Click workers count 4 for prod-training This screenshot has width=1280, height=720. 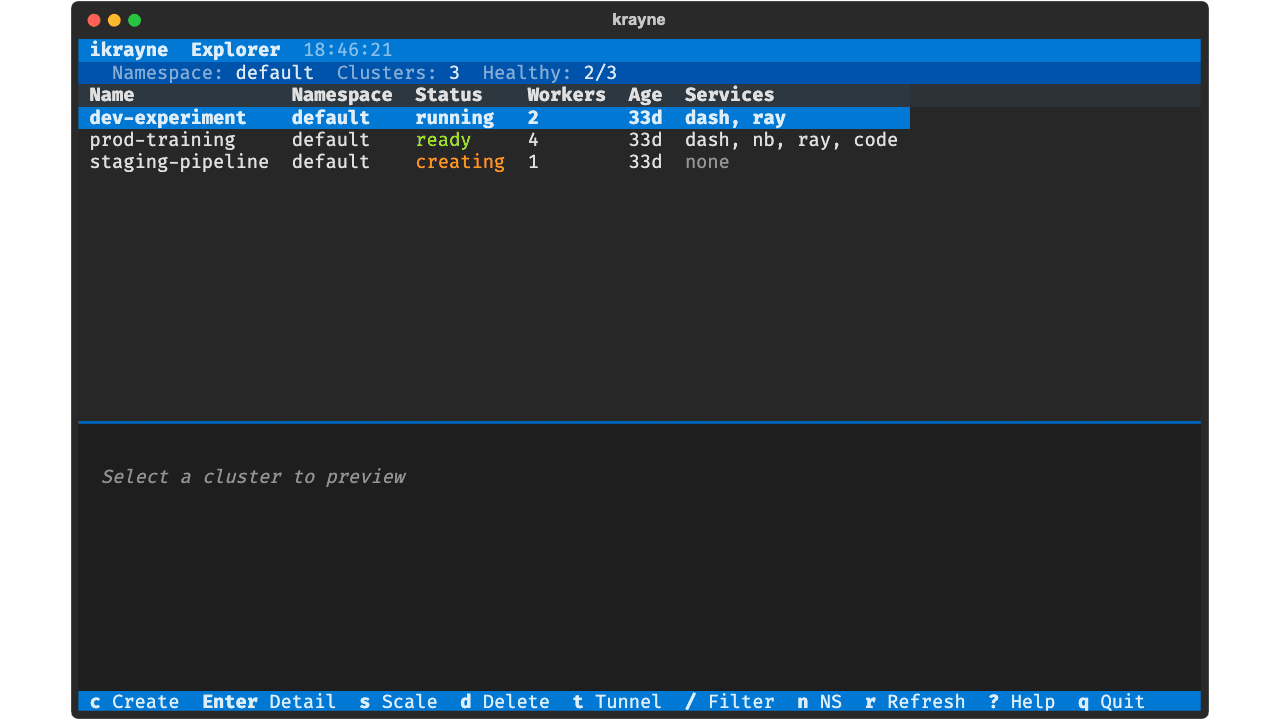533,140
